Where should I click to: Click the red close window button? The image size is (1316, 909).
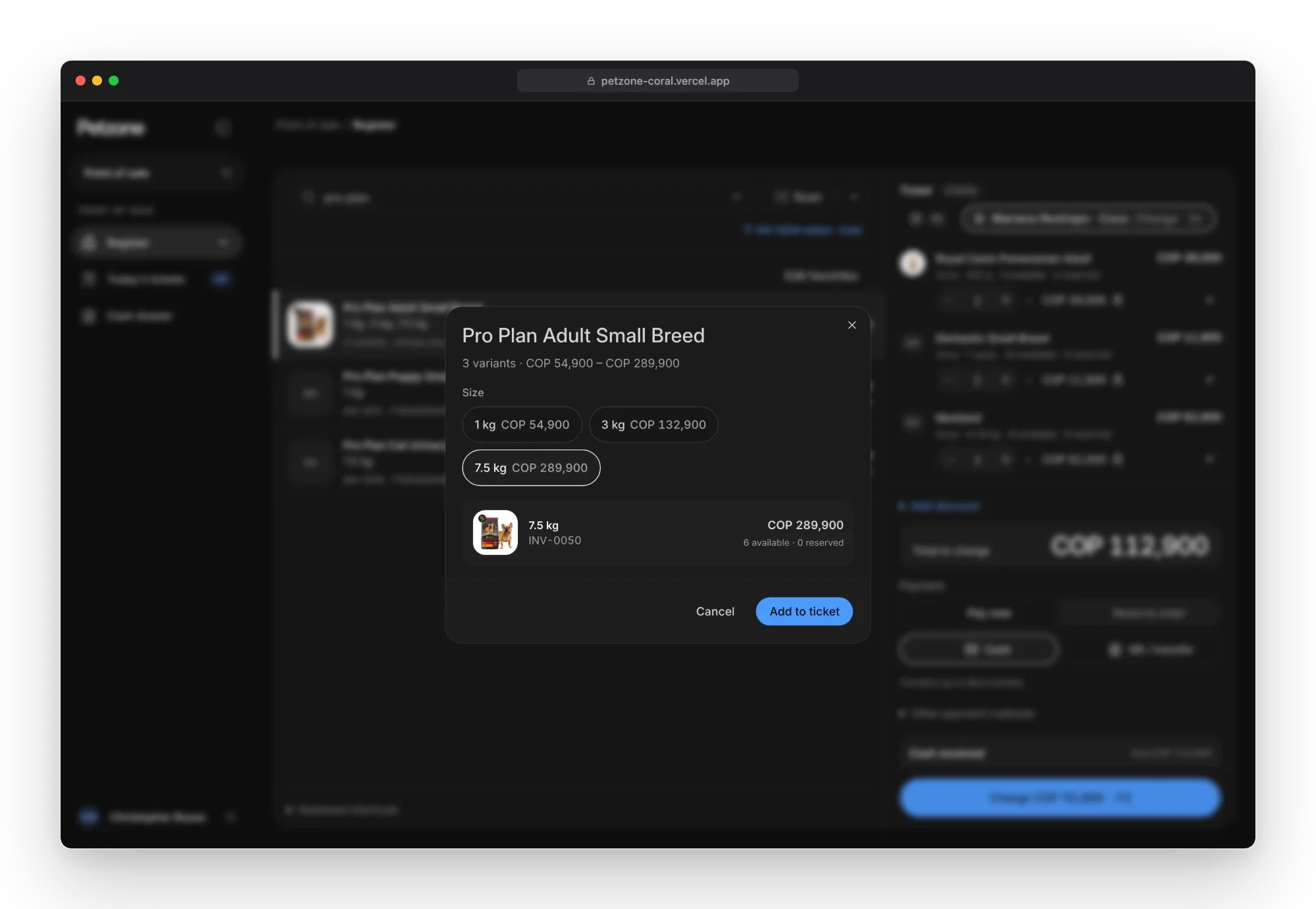(81, 80)
